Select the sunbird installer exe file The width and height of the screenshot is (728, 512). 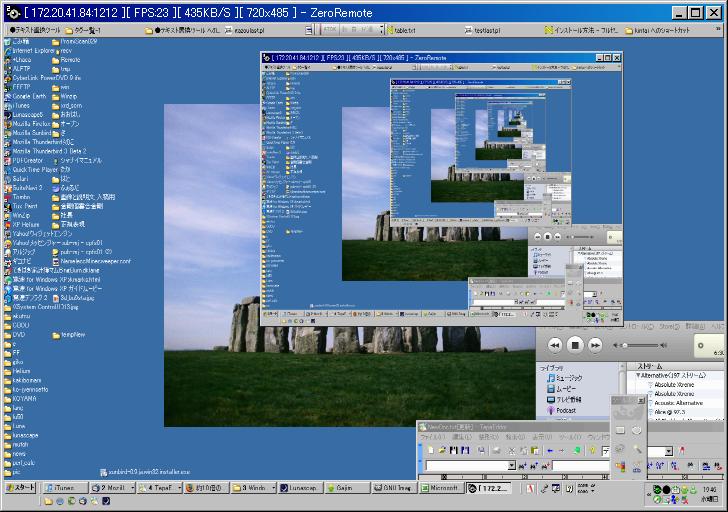click(x=145, y=472)
